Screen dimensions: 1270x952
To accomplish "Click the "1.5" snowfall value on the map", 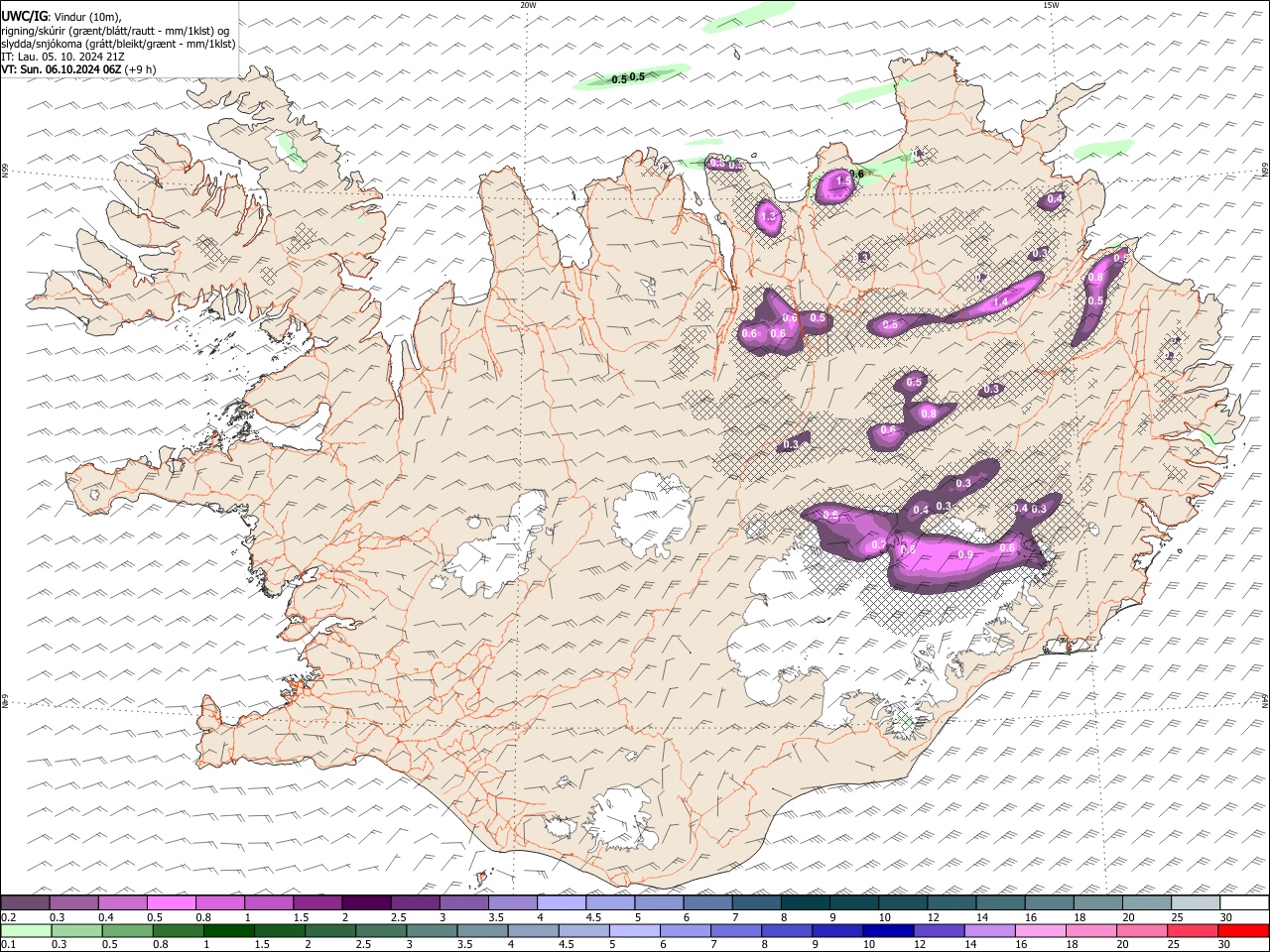I will [x=844, y=181].
